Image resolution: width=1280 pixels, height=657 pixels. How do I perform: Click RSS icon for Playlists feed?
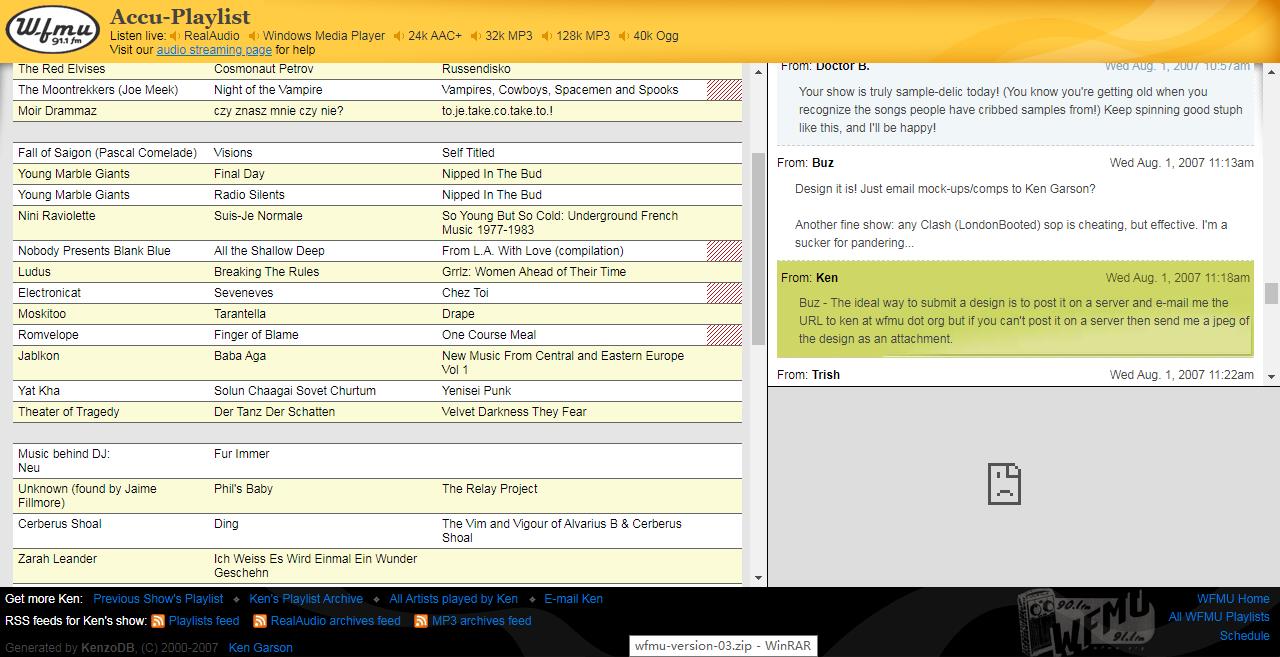pos(158,621)
